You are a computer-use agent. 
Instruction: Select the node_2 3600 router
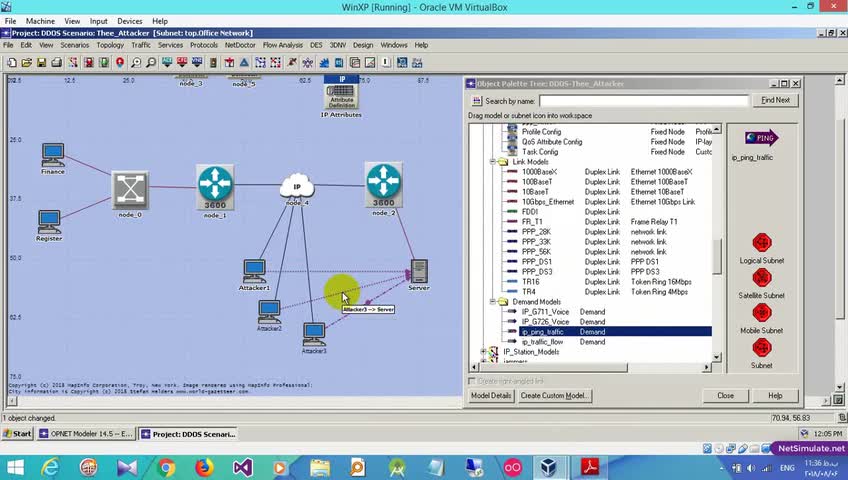click(x=383, y=185)
